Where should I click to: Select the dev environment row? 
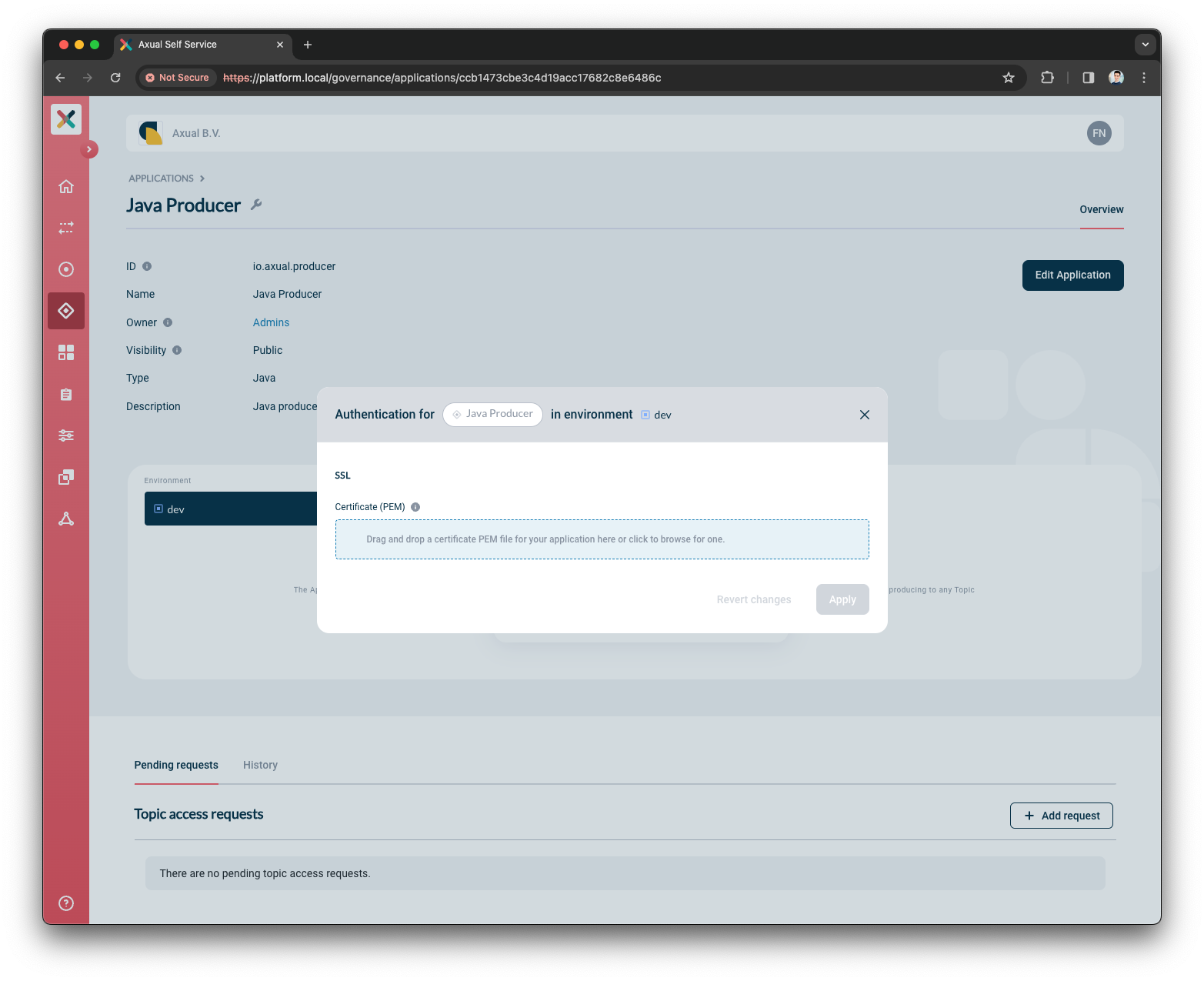pyautogui.click(x=231, y=509)
